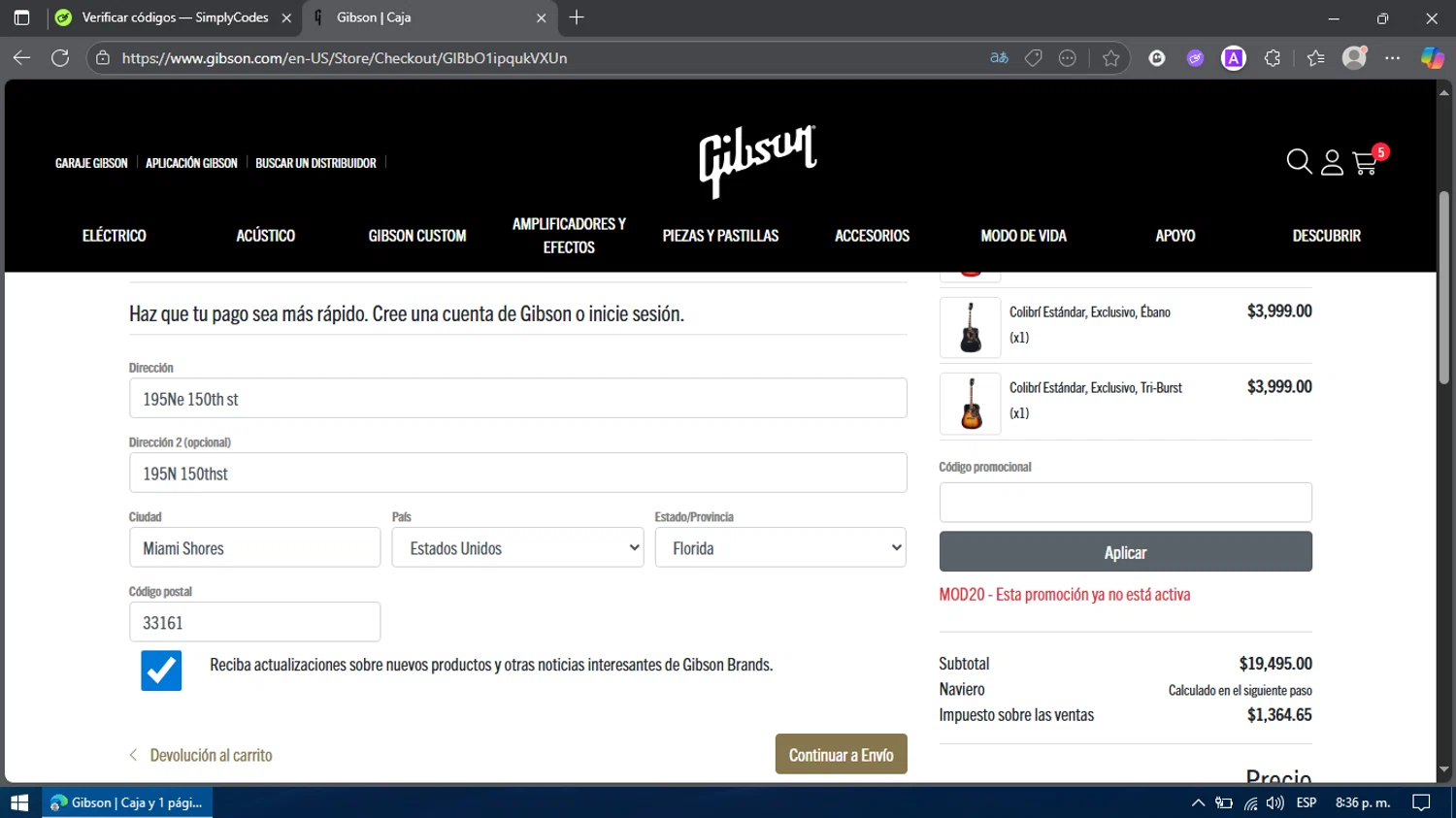This screenshot has width=1456, height=818.
Task: Open the AMPLIFICADORES Y EFECTOS menu
Action: (x=569, y=236)
